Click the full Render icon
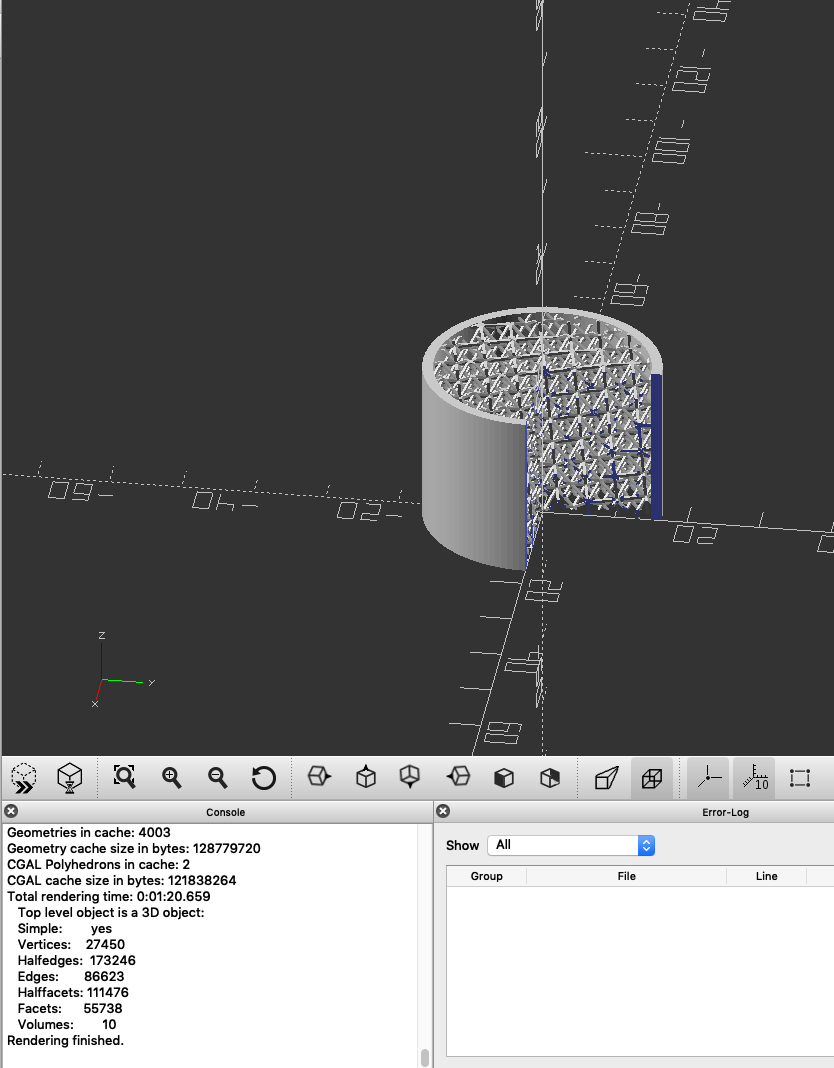Screen dimensions: 834x1068 (x=69, y=777)
